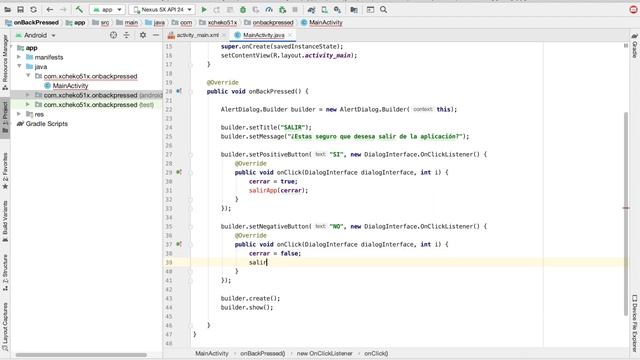Select MainActivity in project tree
The image size is (640, 360).
(x=70, y=85)
